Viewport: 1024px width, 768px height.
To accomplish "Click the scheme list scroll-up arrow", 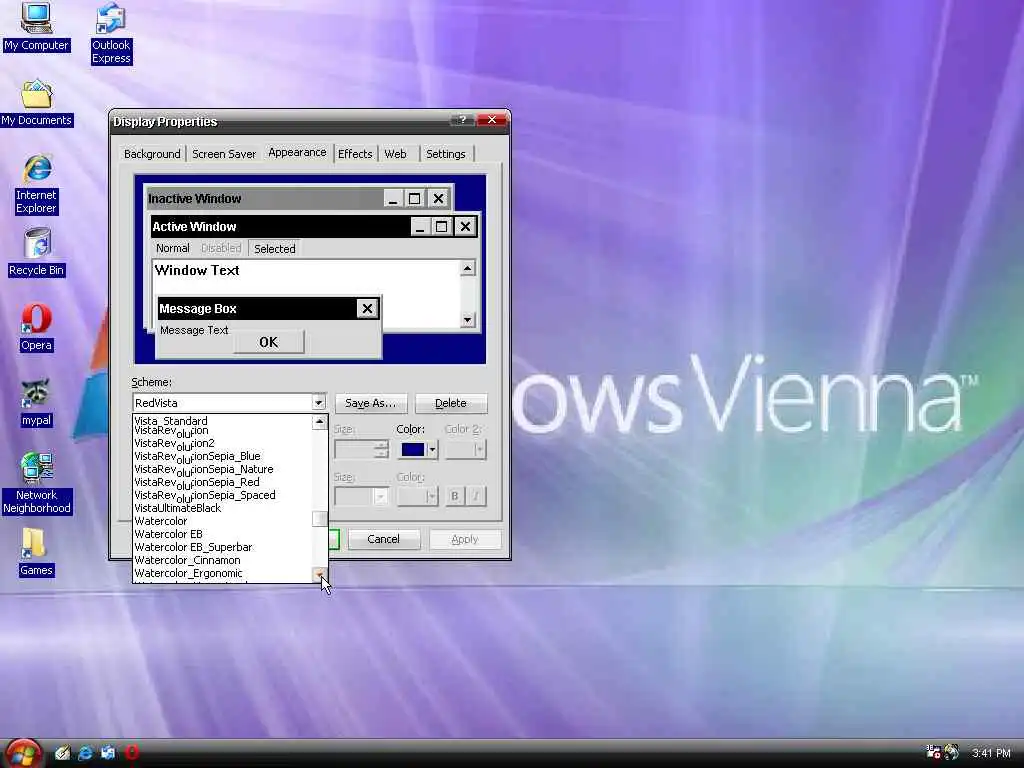I will (319, 423).
